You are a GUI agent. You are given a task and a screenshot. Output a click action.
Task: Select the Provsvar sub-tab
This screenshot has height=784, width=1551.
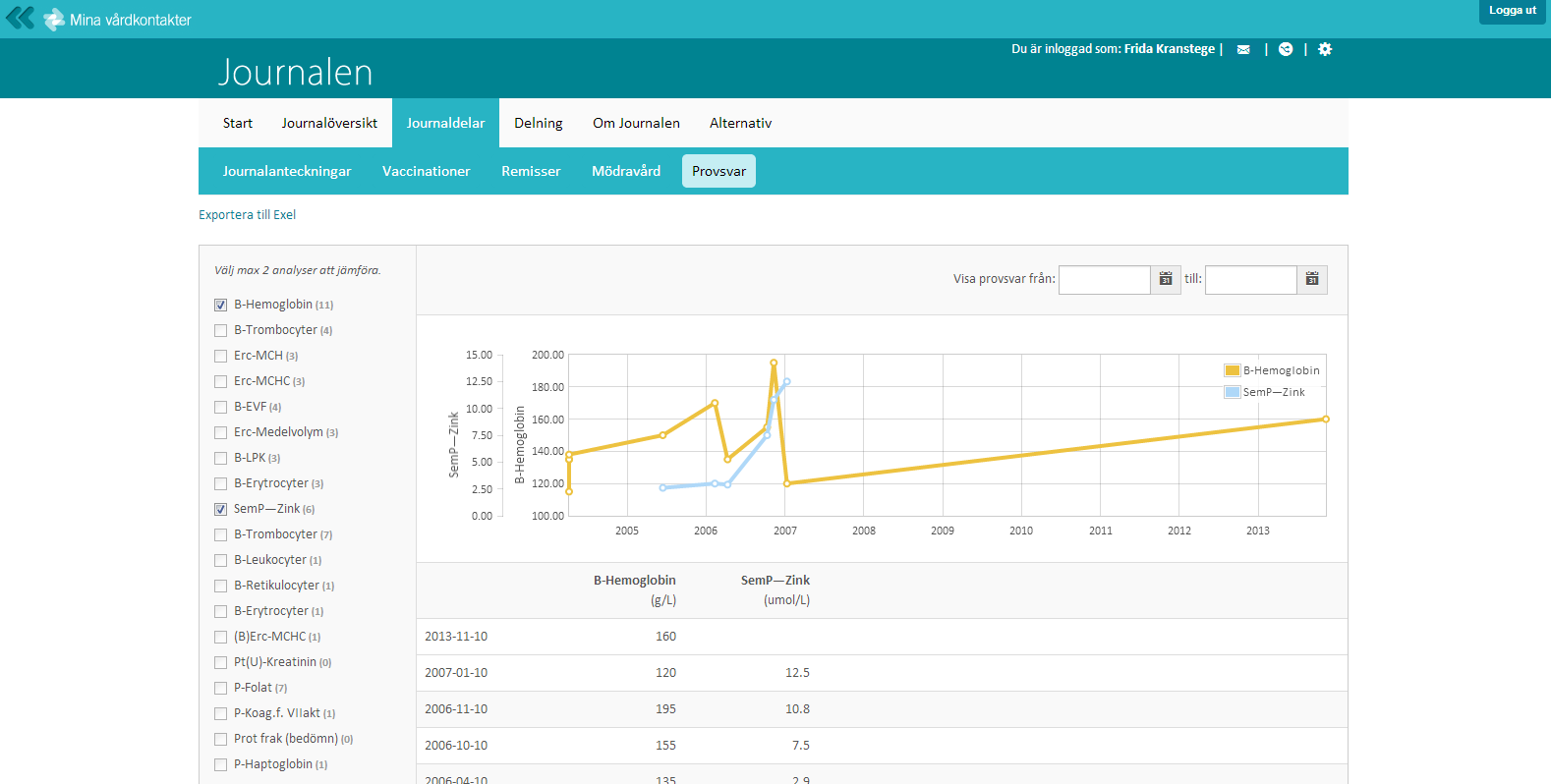pyautogui.click(x=718, y=171)
